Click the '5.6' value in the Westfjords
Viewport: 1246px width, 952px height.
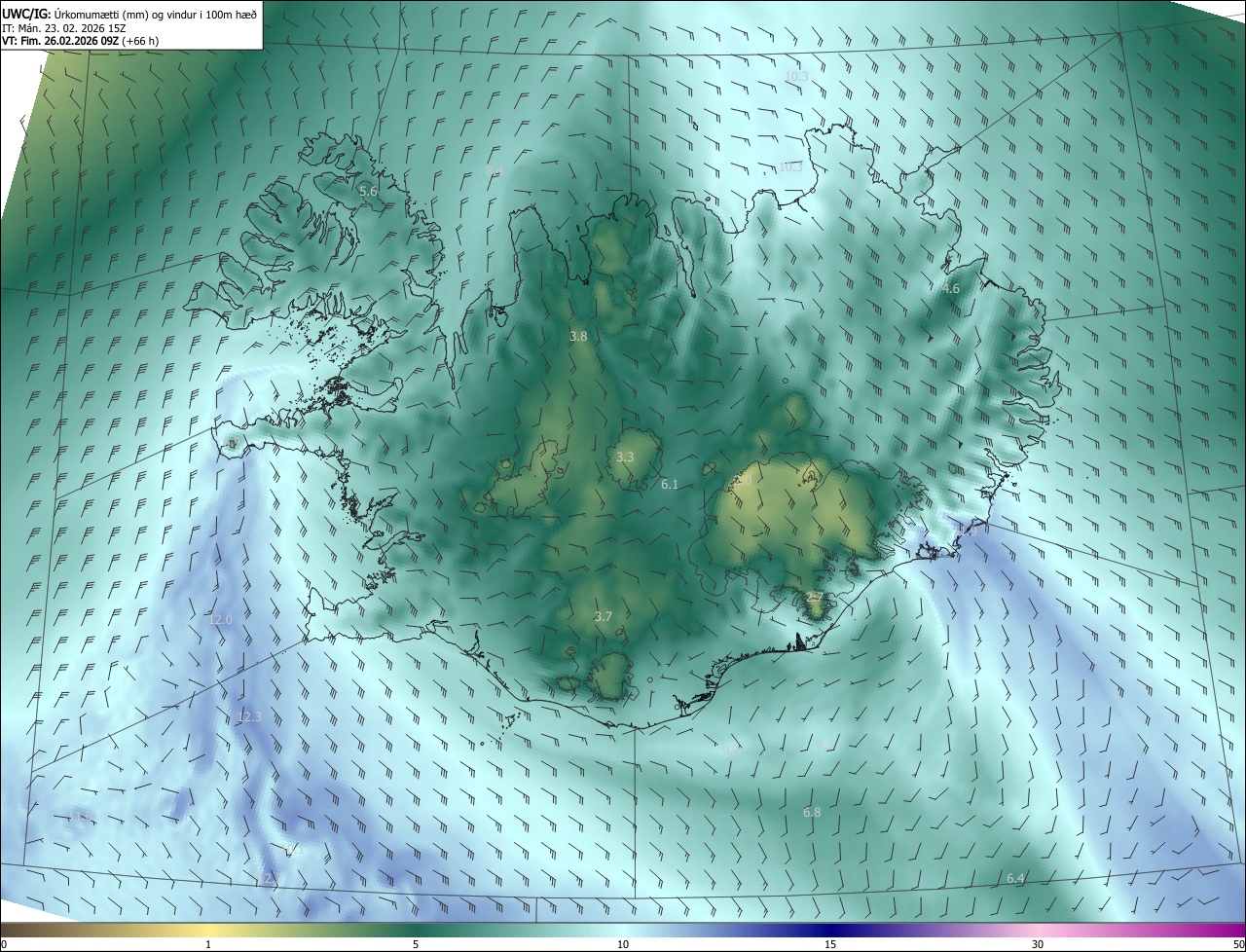[x=368, y=191]
